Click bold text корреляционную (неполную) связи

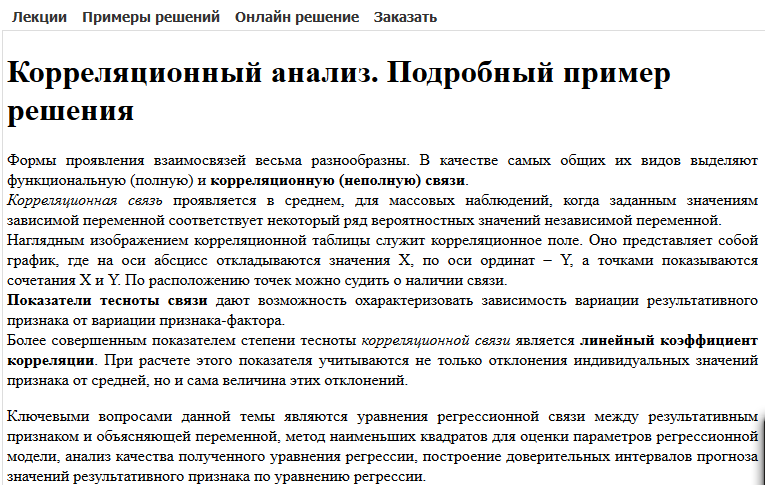(x=337, y=181)
